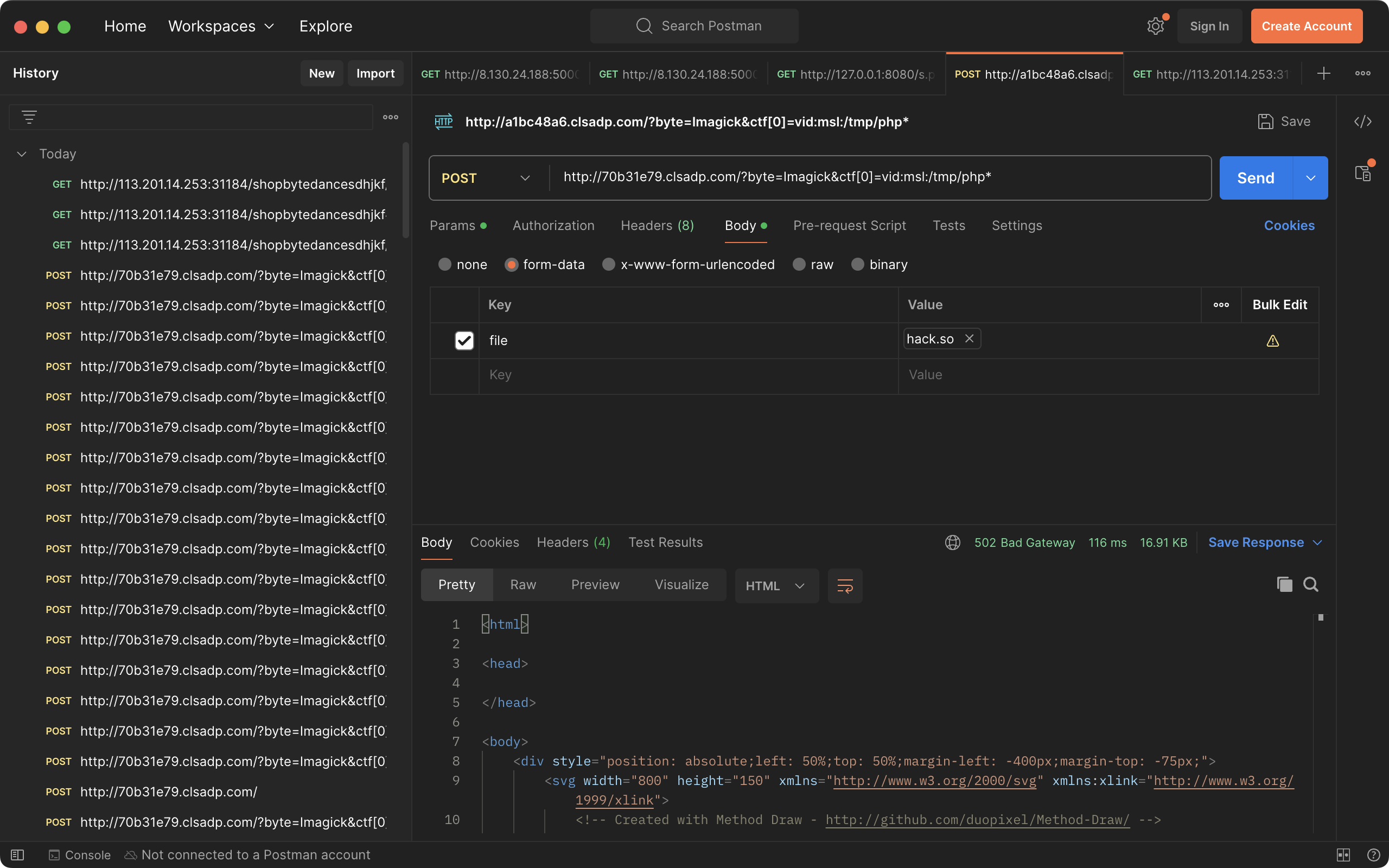This screenshot has width=1389, height=868.
Task: Click the request URL input field
Action: click(x=880, y=177)
